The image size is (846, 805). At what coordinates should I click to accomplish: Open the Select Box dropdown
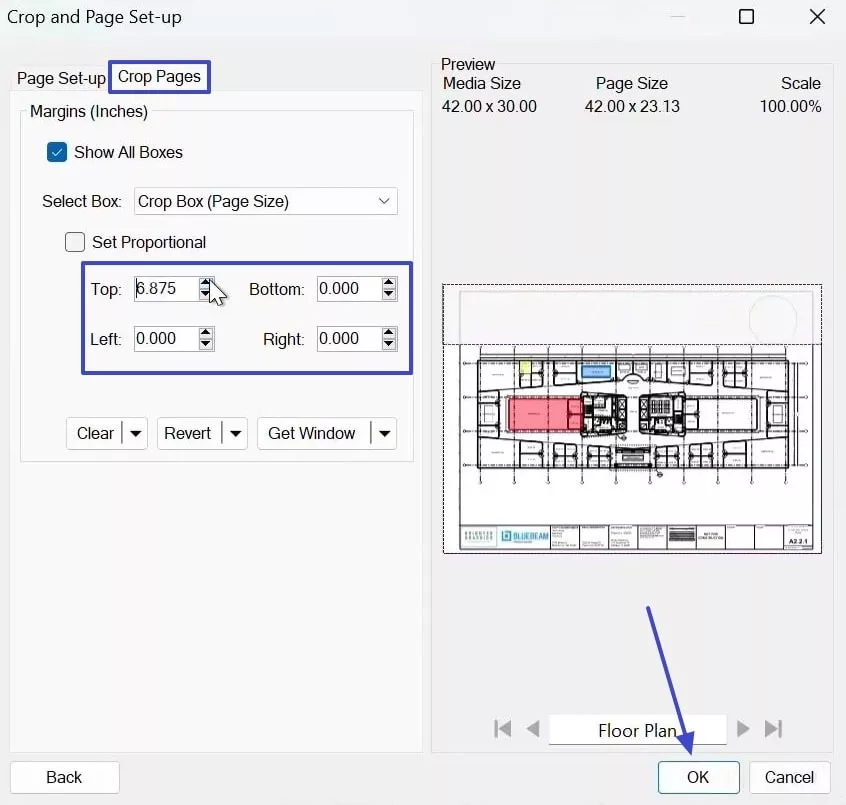pyautogui.click(x=264, y=201)
